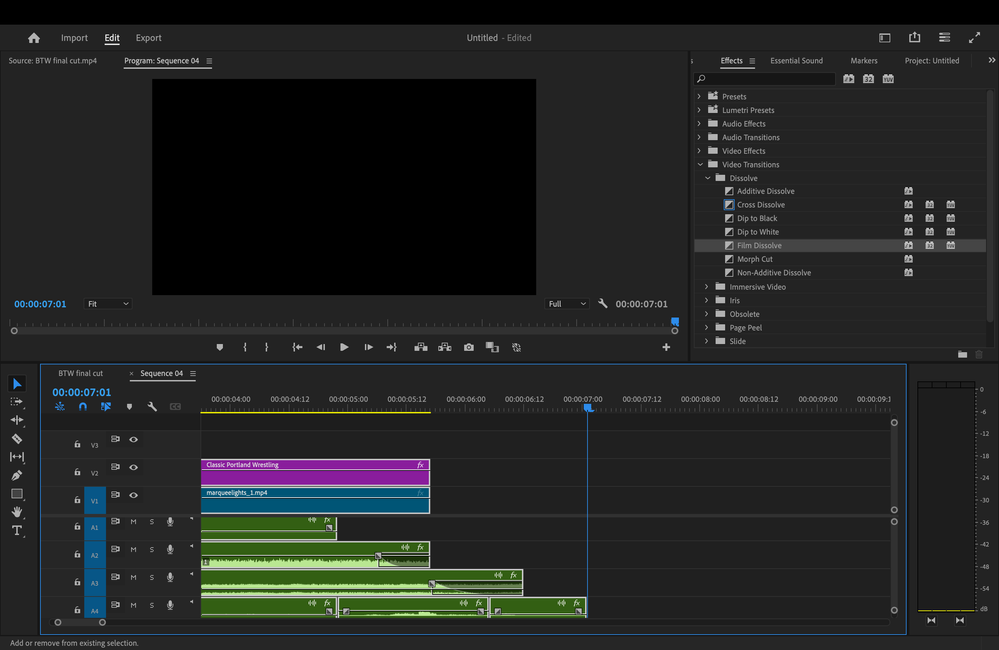Viewport: 999px width, 650px height.
Task: Toggle lock on V3 track
Action: (77, 444)
